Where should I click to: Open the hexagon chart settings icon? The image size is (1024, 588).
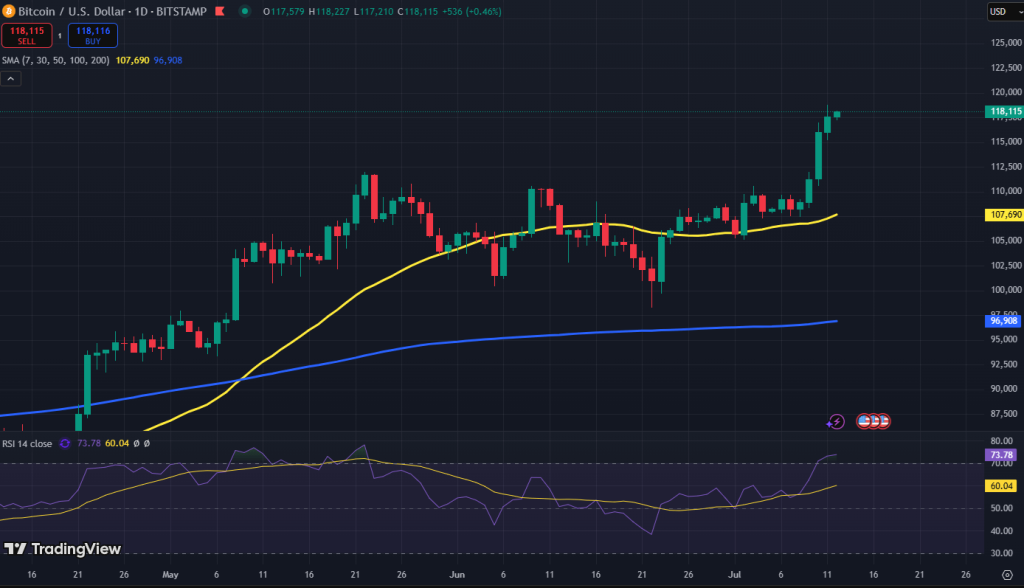pos(1008,575)
